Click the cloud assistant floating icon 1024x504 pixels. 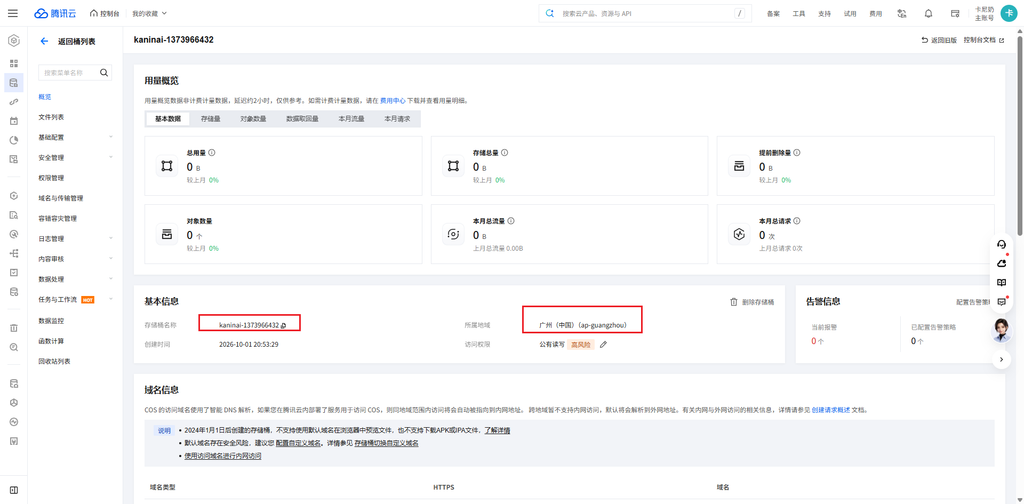(1001, 263)
